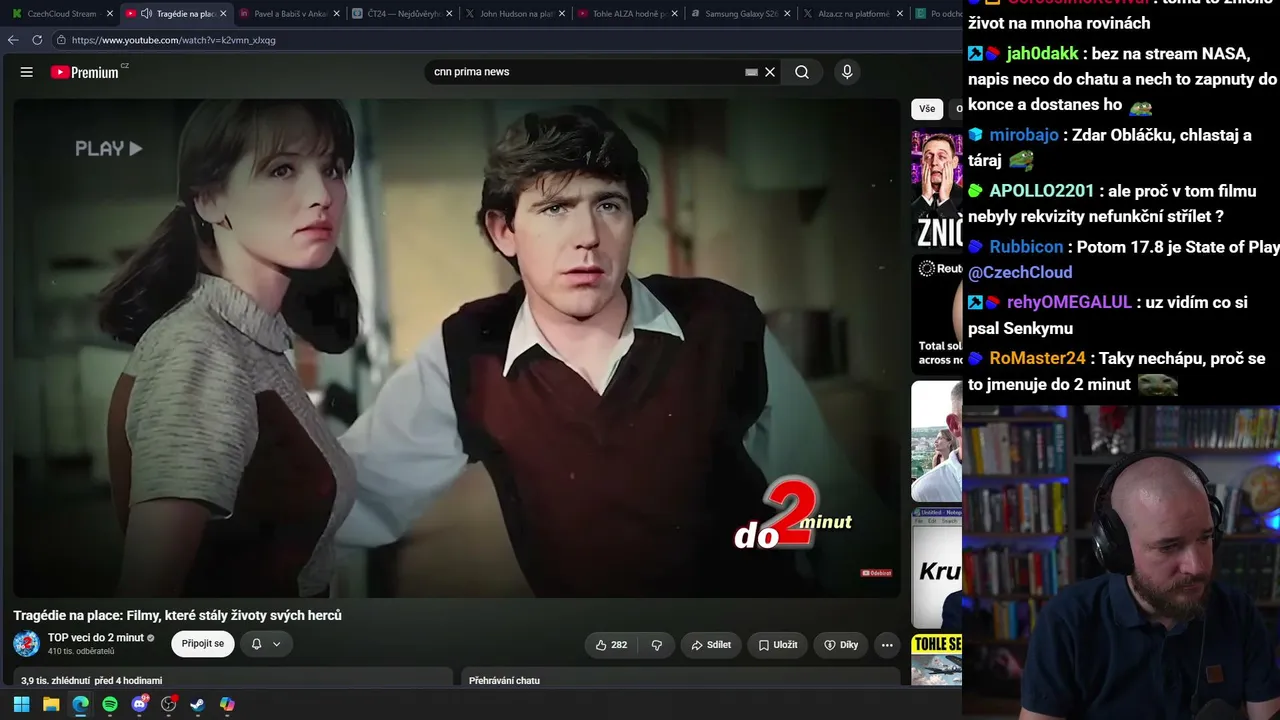View site info icon beside the URL
1280x720 pixels.
[61, 40]
